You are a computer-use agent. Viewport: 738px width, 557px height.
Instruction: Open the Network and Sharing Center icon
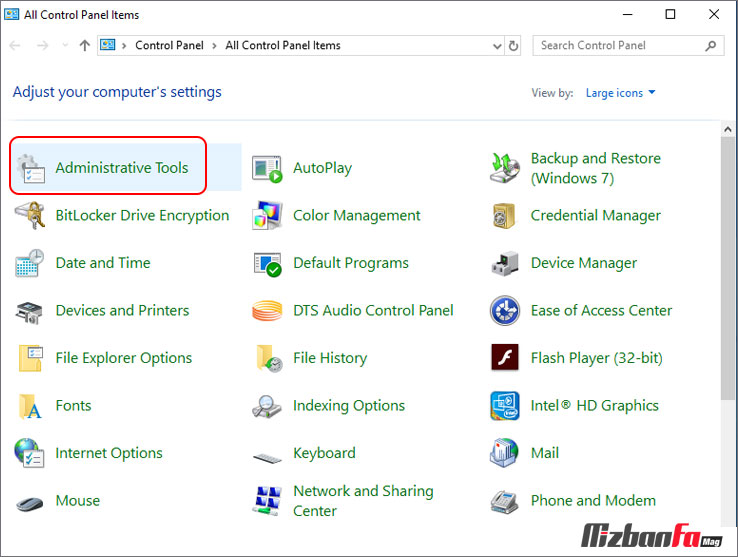point(267,501)
